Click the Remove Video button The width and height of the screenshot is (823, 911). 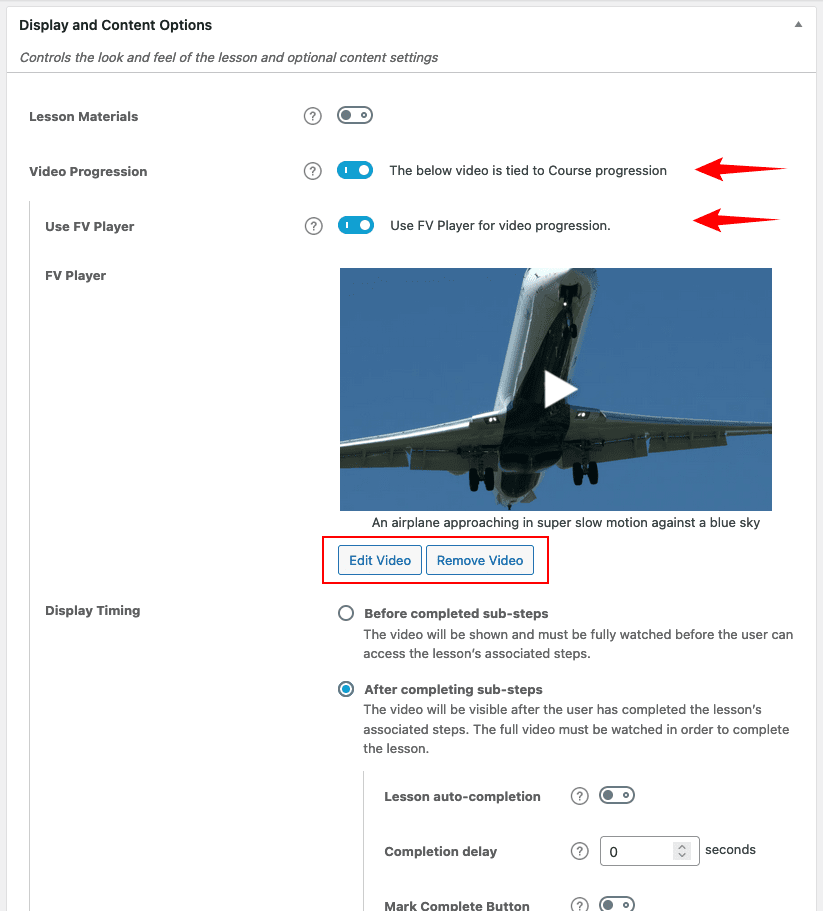[480, 560]
